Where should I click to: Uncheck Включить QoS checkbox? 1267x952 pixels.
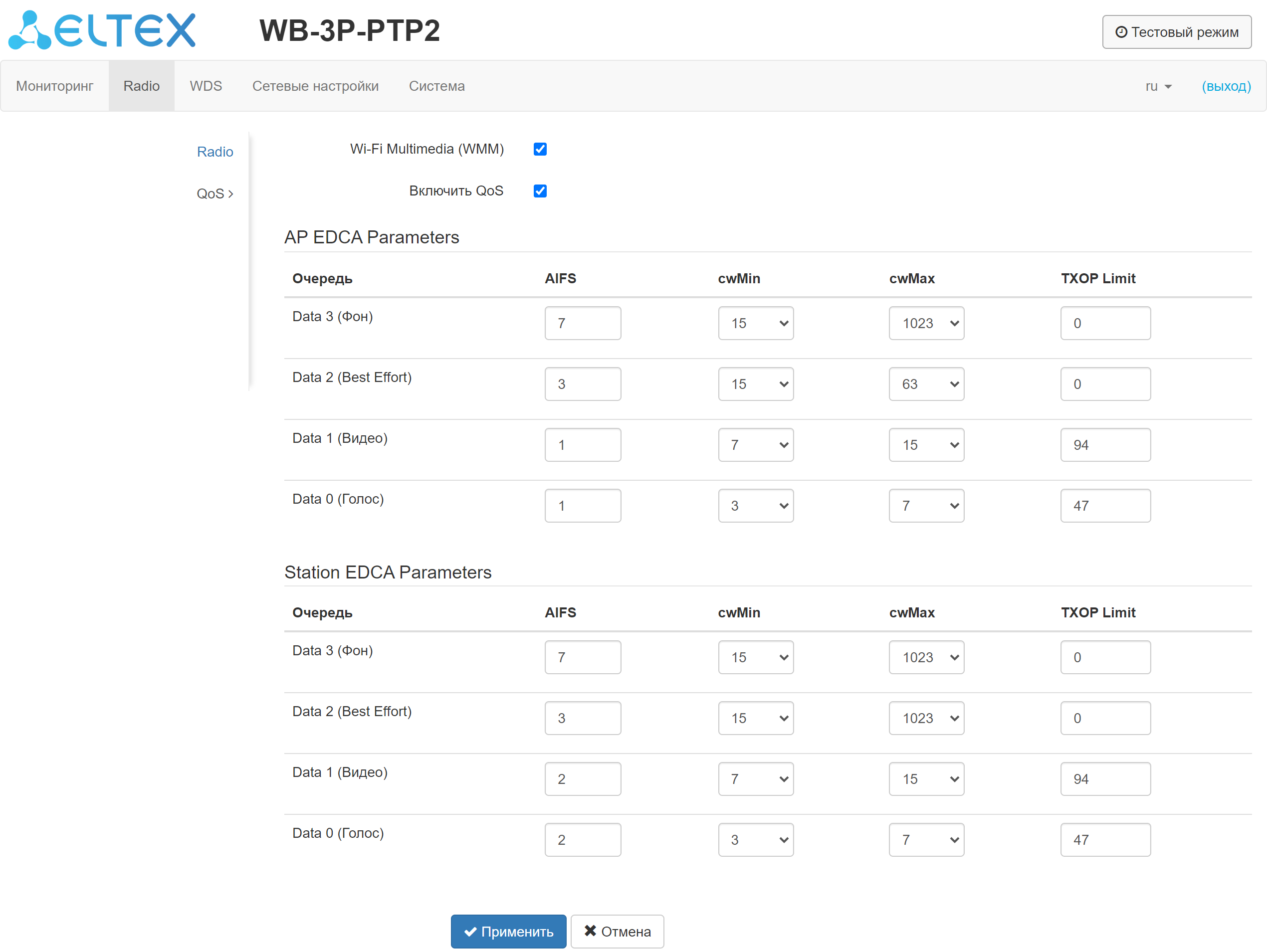pos(540,190)
